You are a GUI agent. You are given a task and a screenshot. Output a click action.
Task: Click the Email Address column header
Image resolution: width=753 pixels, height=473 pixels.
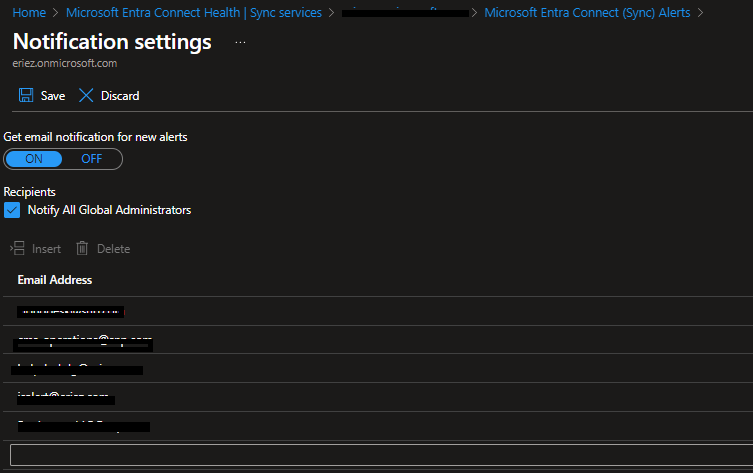click(x=55, y=280)
